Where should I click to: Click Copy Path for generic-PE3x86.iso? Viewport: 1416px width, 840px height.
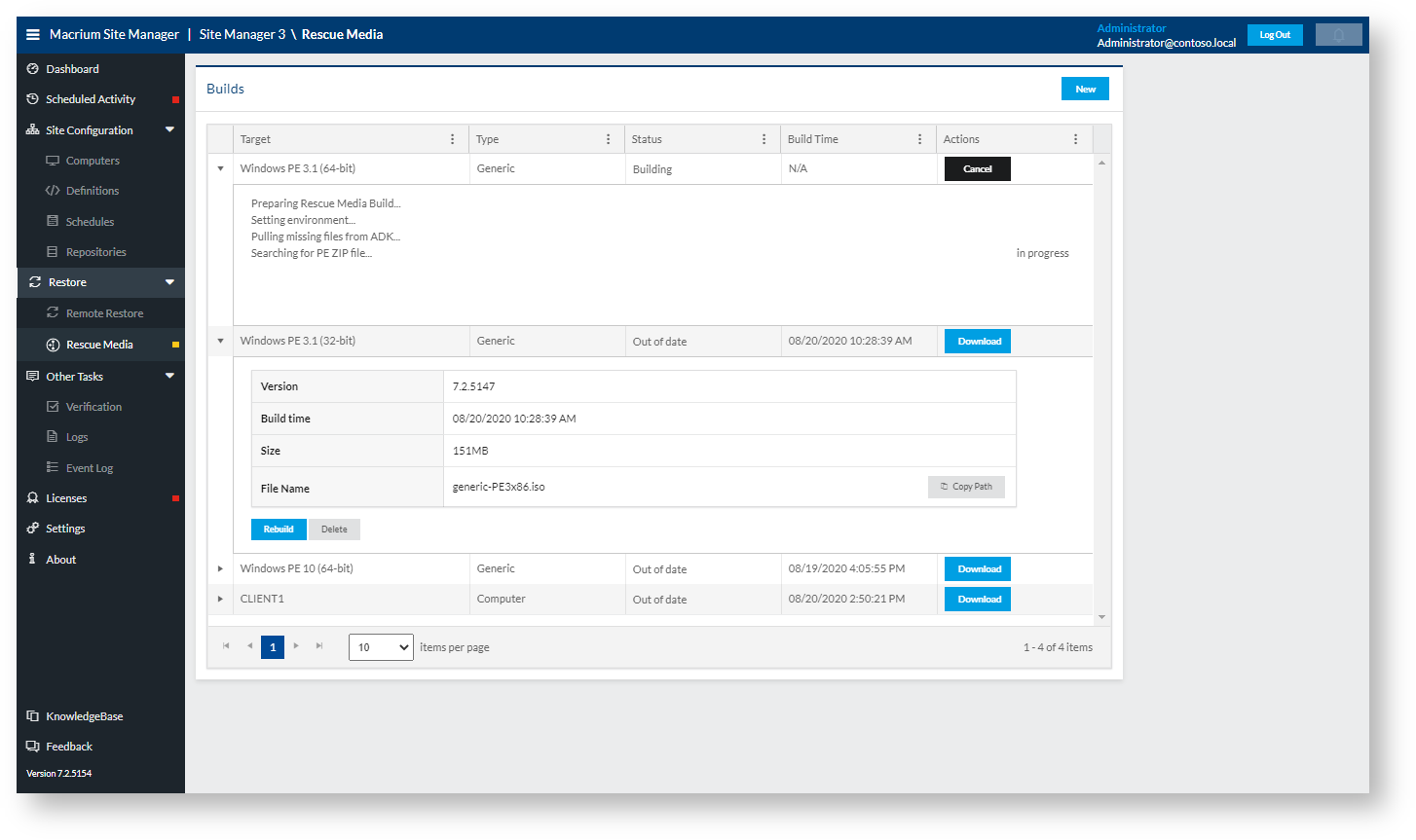[x=966, y=487]
